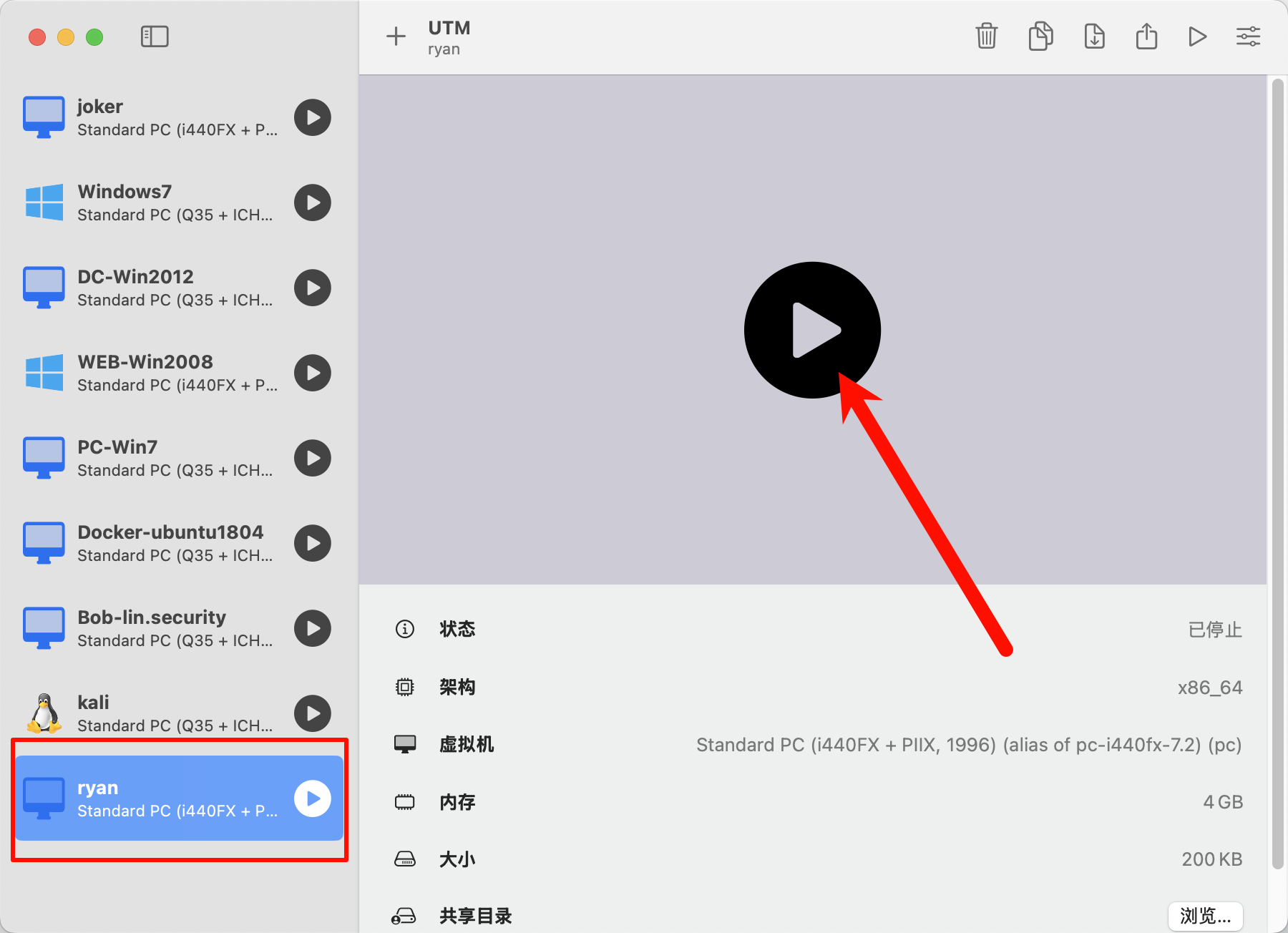Click the monitor icon beside joker
This screenshot has height=933, width=1288.
(44, 117)
